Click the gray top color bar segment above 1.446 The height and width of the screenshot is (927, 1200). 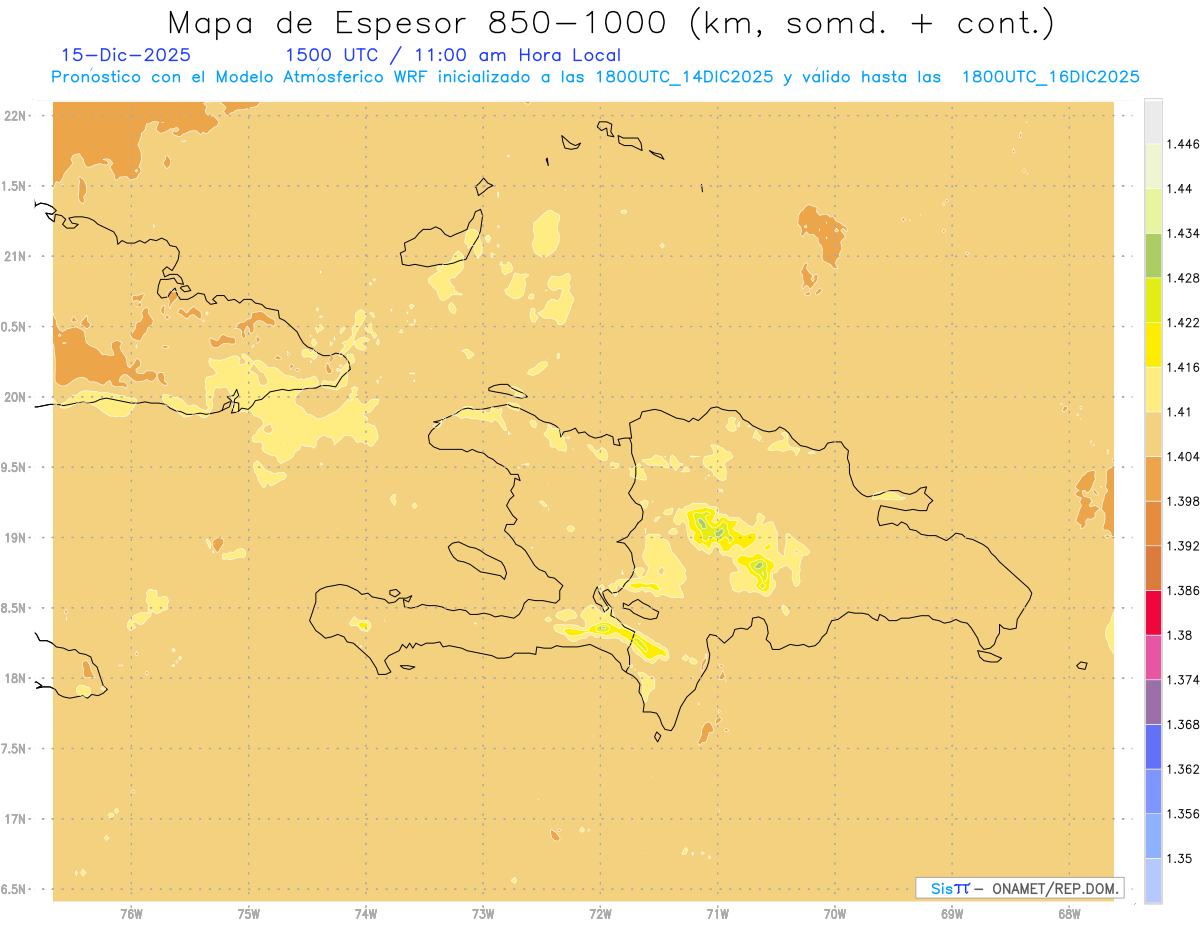click(1154, 121)
